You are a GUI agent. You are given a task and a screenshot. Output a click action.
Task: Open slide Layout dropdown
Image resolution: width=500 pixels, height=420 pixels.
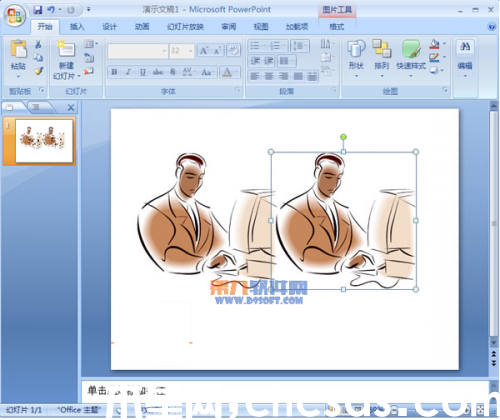pyautogui.click(x=91, y=44)
